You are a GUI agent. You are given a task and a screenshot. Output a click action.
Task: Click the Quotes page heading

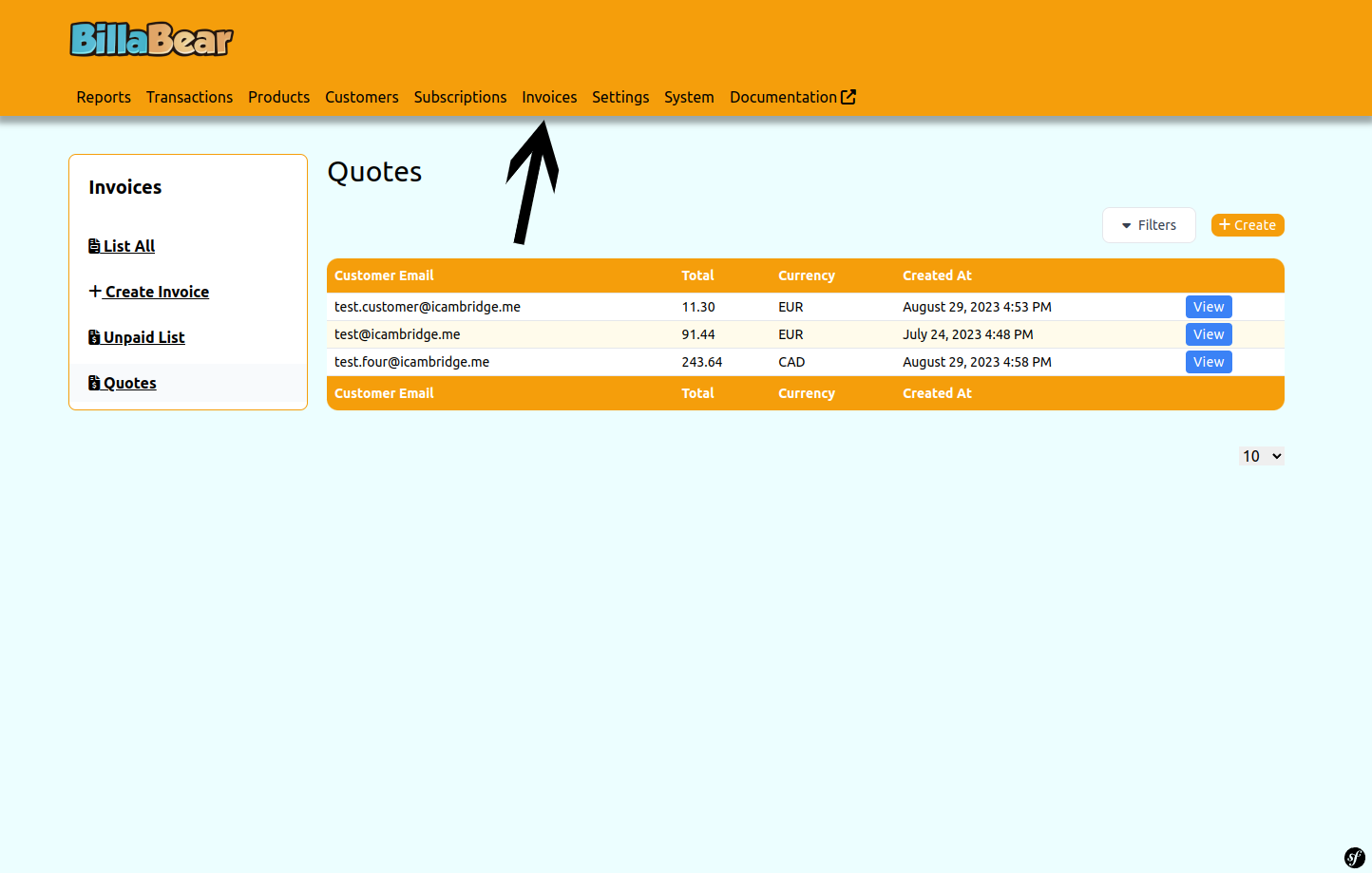[x=374, y=172]
